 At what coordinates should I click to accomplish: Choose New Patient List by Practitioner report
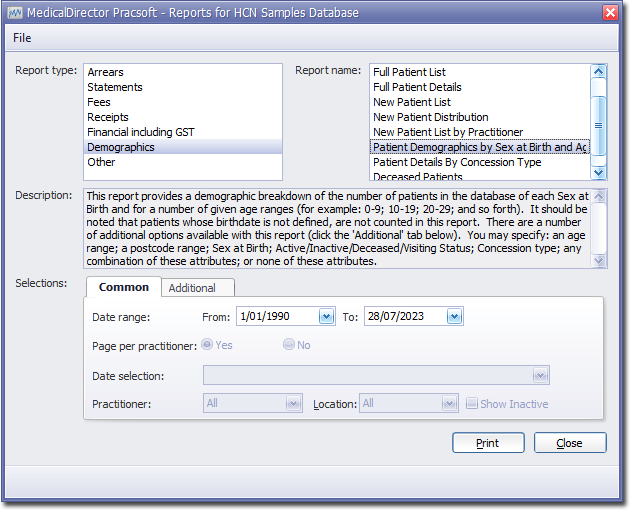[480, 132]
